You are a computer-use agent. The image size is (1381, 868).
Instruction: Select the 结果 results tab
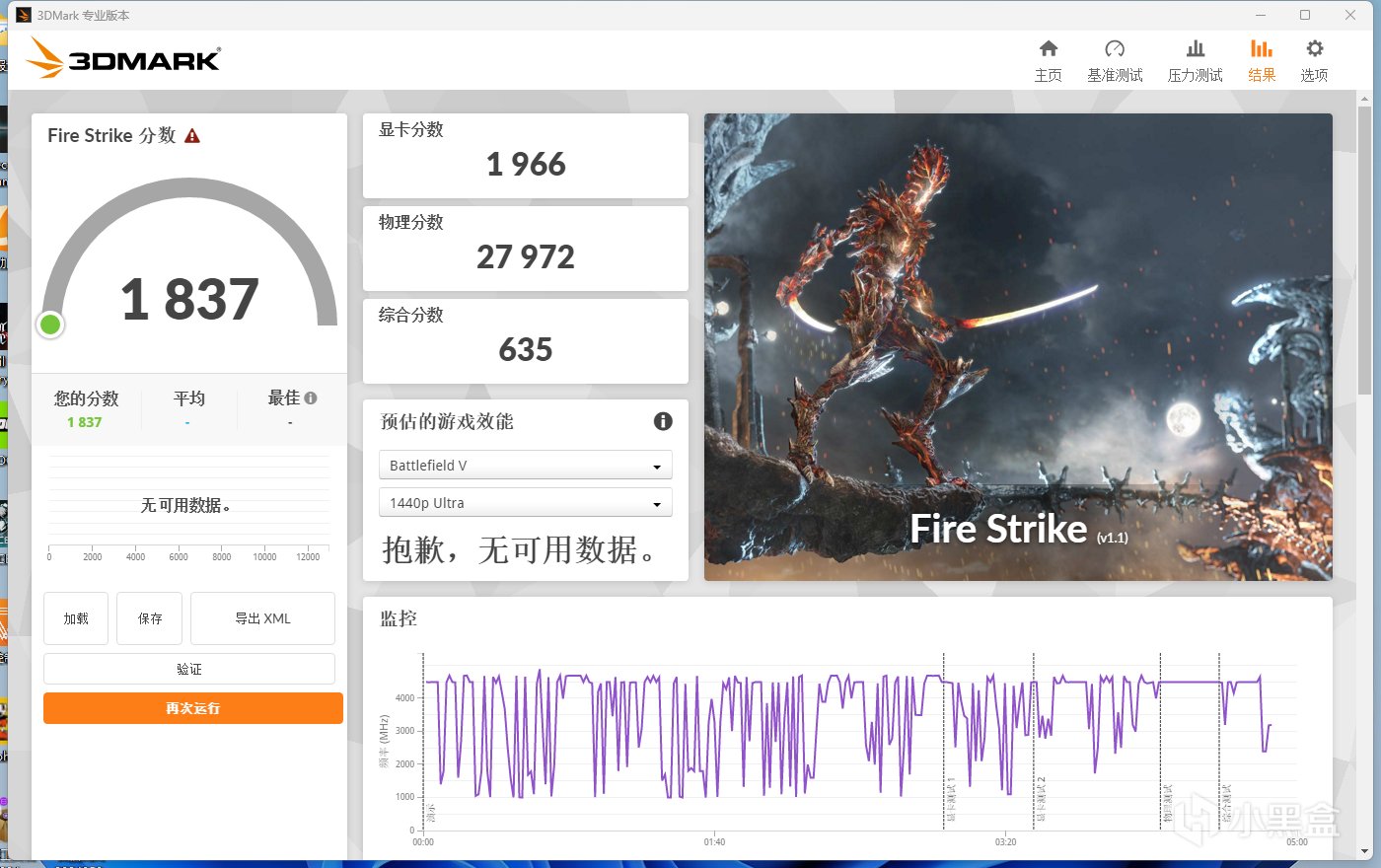pyautogui.click(x=1262, y=61)
